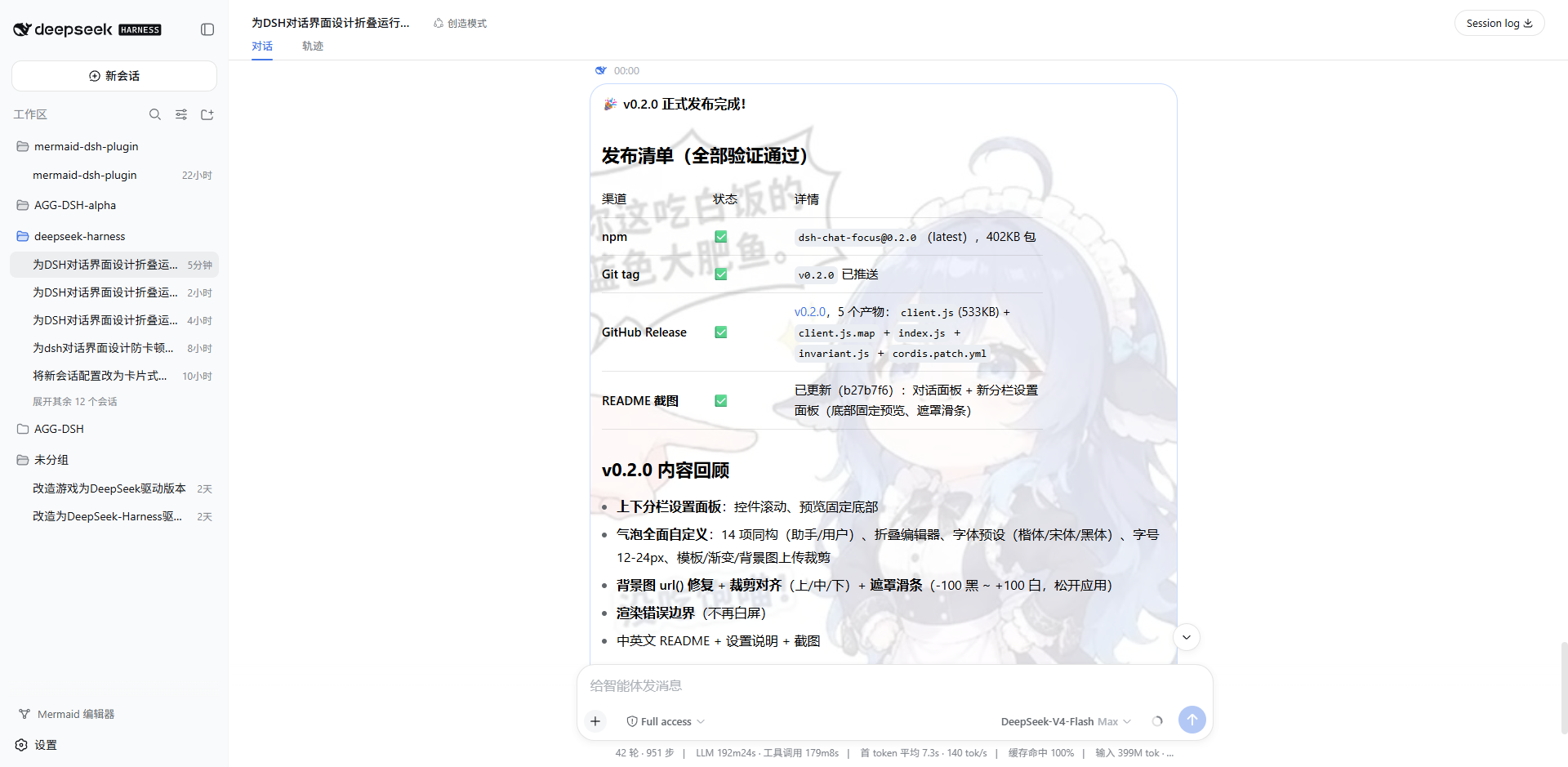The image size is (1568, 767).
Task: Click the assistant avatar beside 00:00
Action: [601, 71]
